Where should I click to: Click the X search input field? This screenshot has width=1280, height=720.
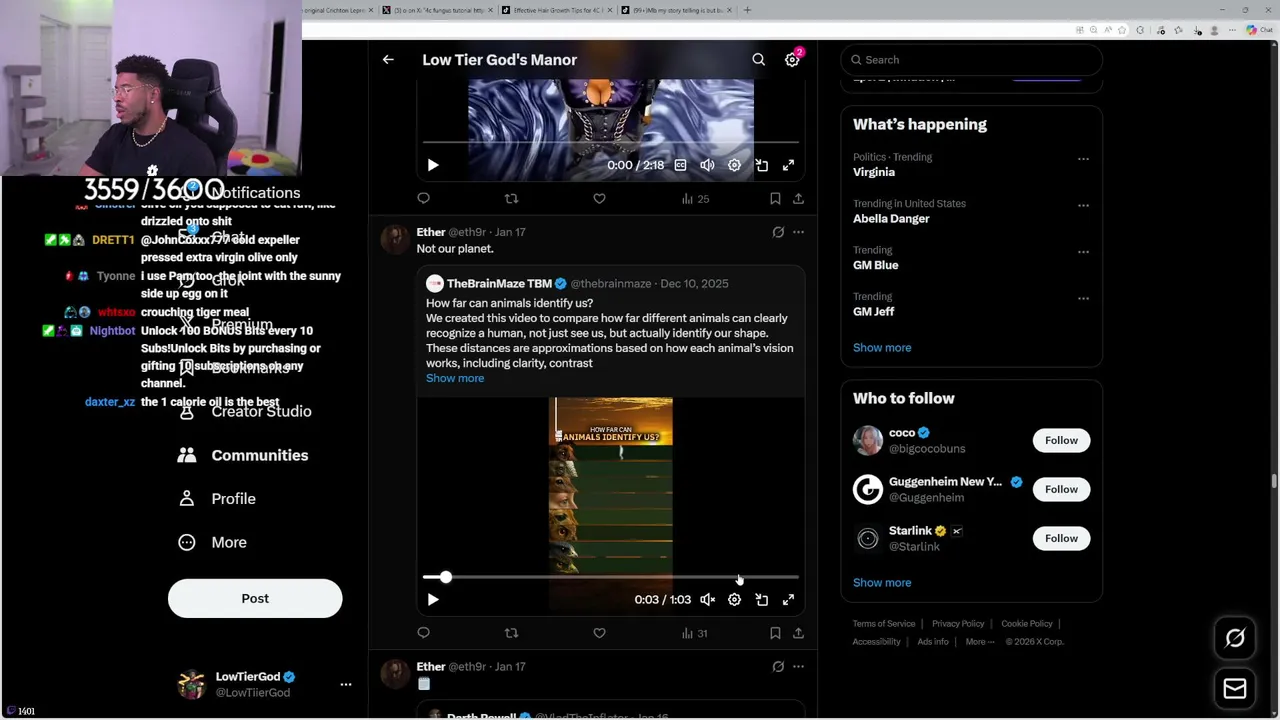click(x=971, y=60)
